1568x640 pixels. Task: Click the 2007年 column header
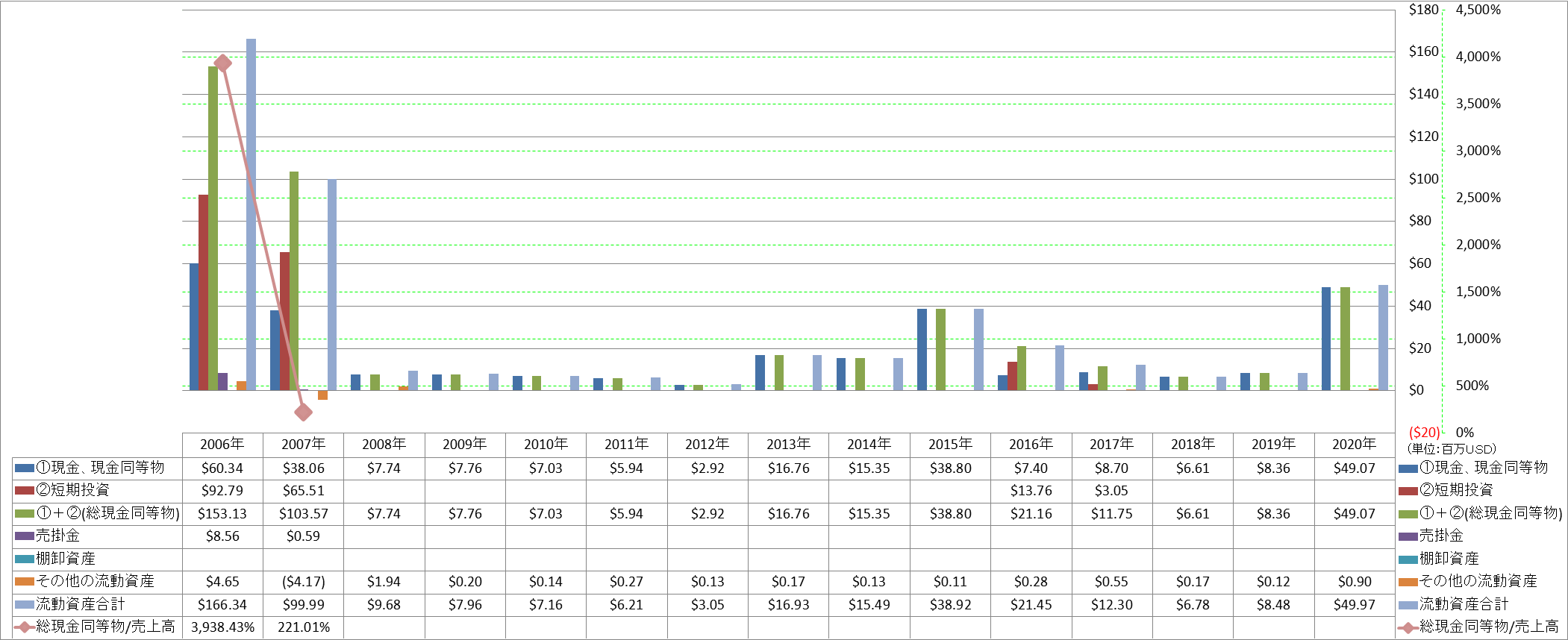[x=303, y=445]
